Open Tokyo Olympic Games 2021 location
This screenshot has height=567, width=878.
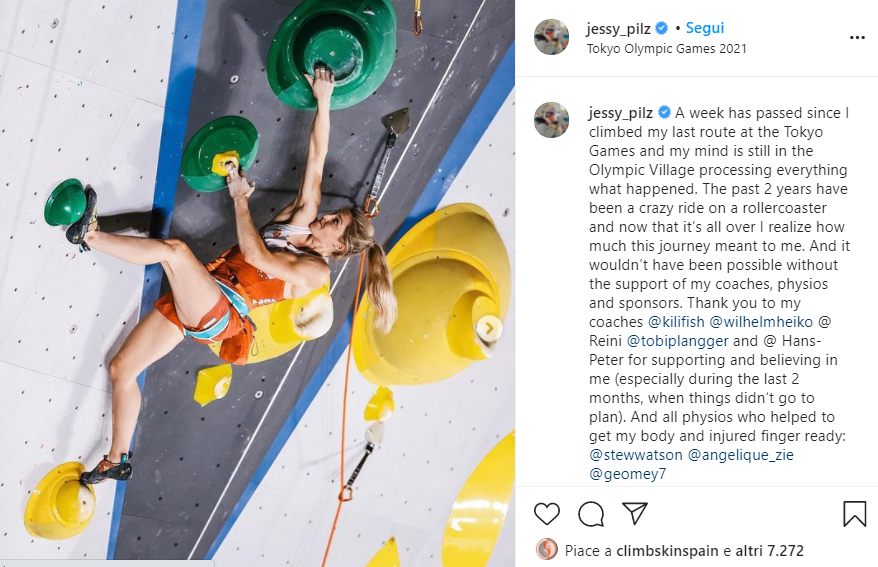pyautogui.click(x=666, y=49)
